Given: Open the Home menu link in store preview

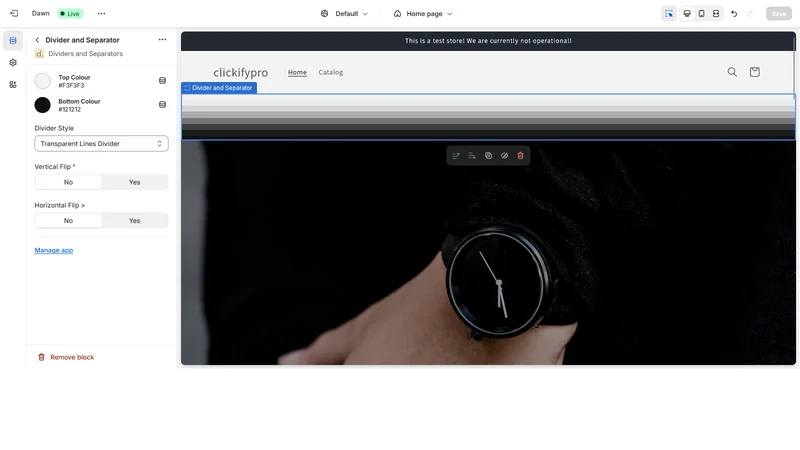Looking at the screenshot, I should (297, 72).
